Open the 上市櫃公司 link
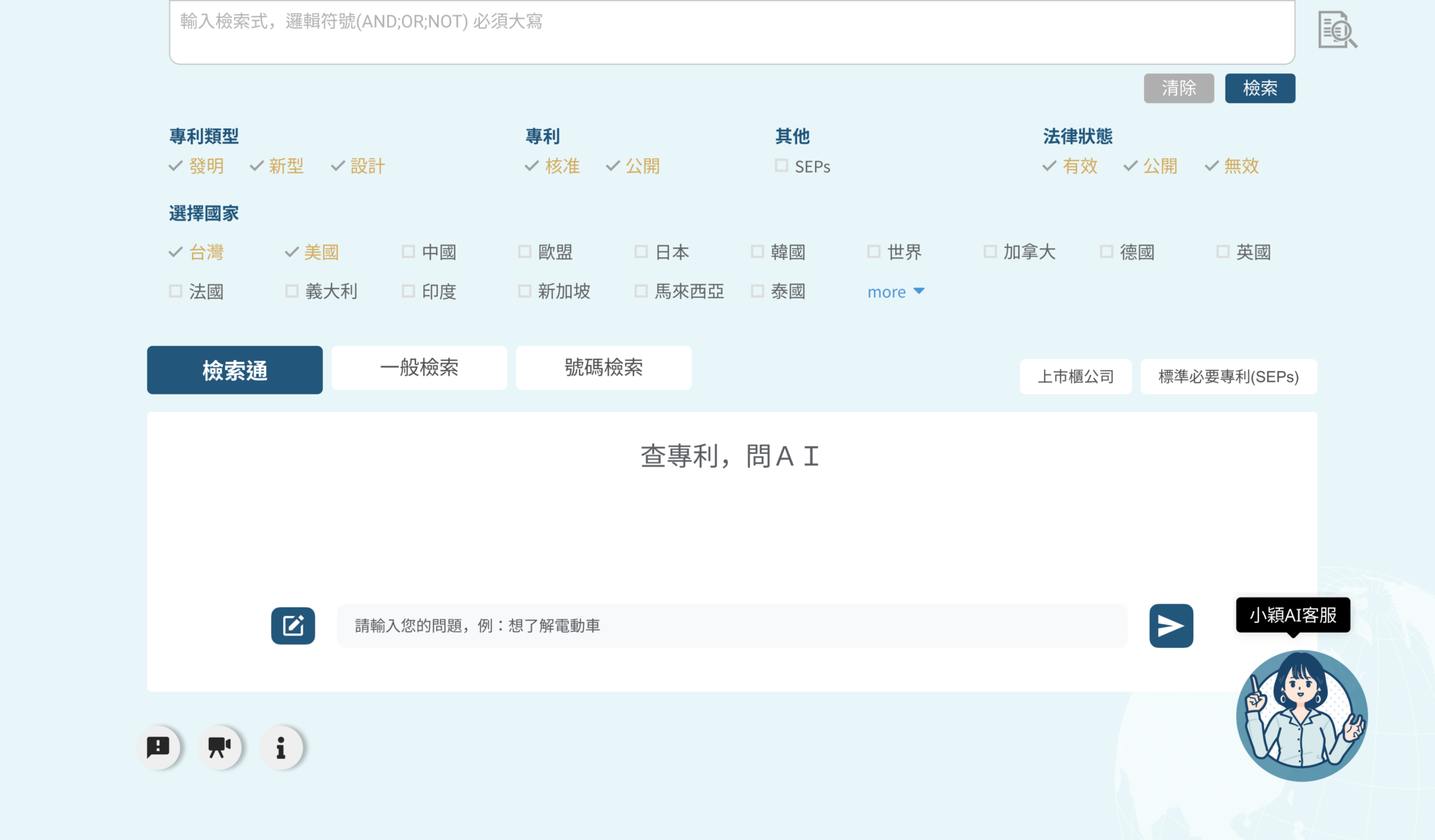The width and height of the screenshot is (1435, 840). [x=1076, y=377]
